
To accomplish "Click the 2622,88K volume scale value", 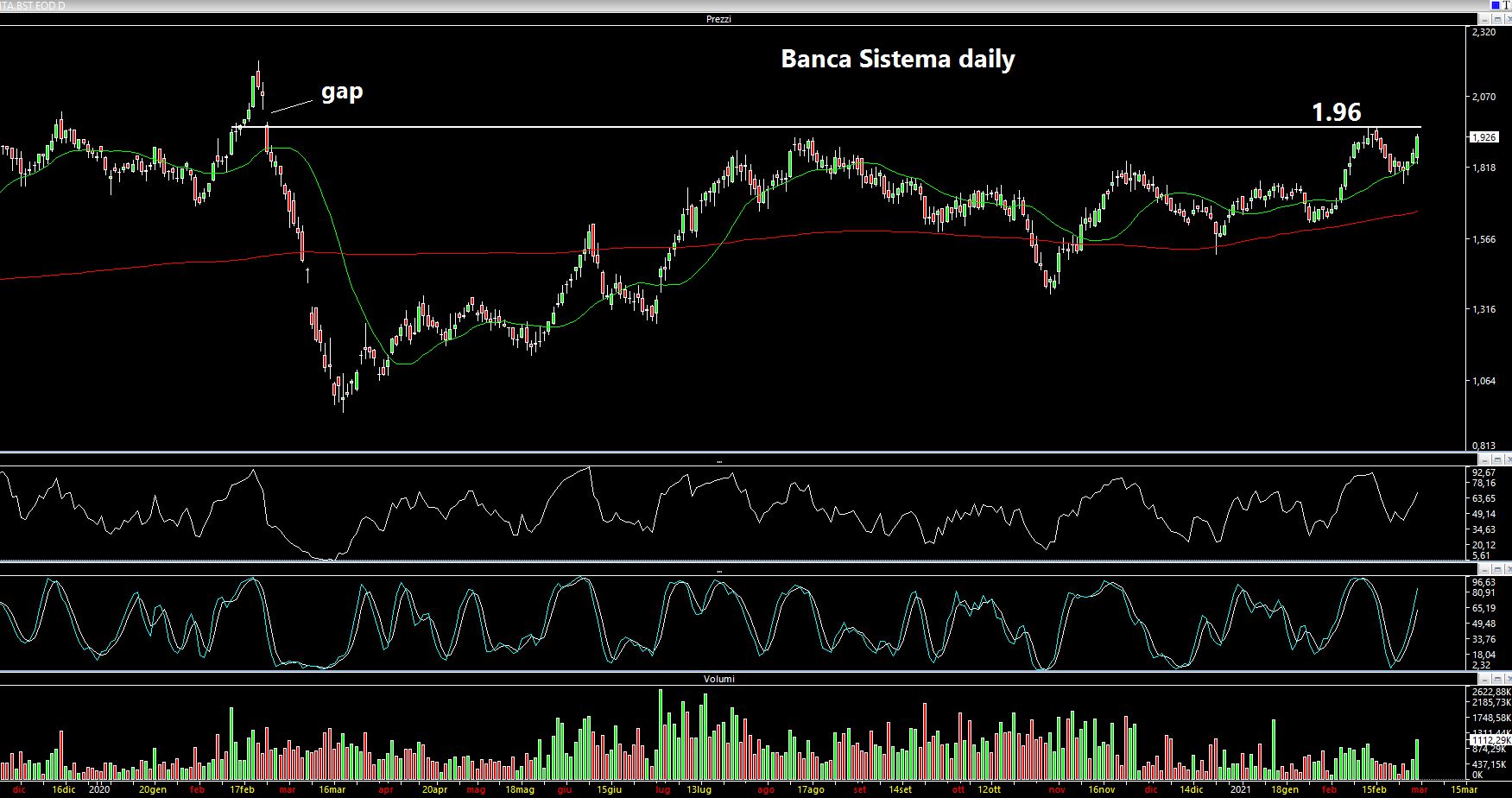I will (1491, 692).
